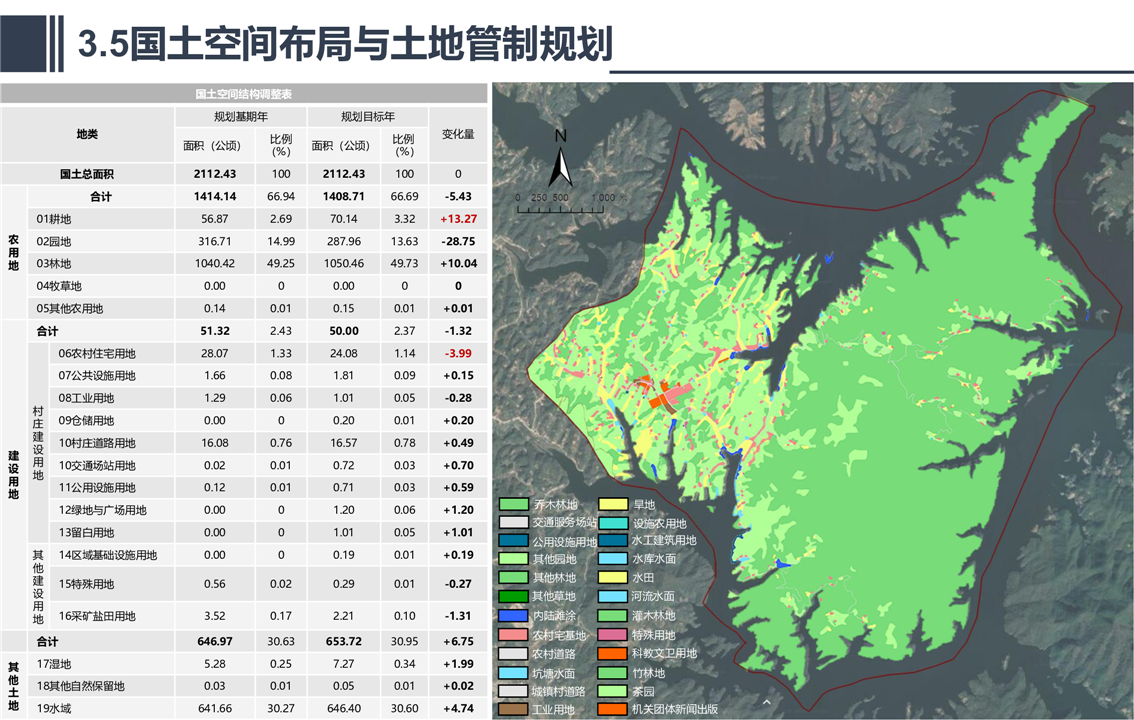Click the 地类 header cell
The width and height of the screenshot is (1134, 720).
(88, 134)
